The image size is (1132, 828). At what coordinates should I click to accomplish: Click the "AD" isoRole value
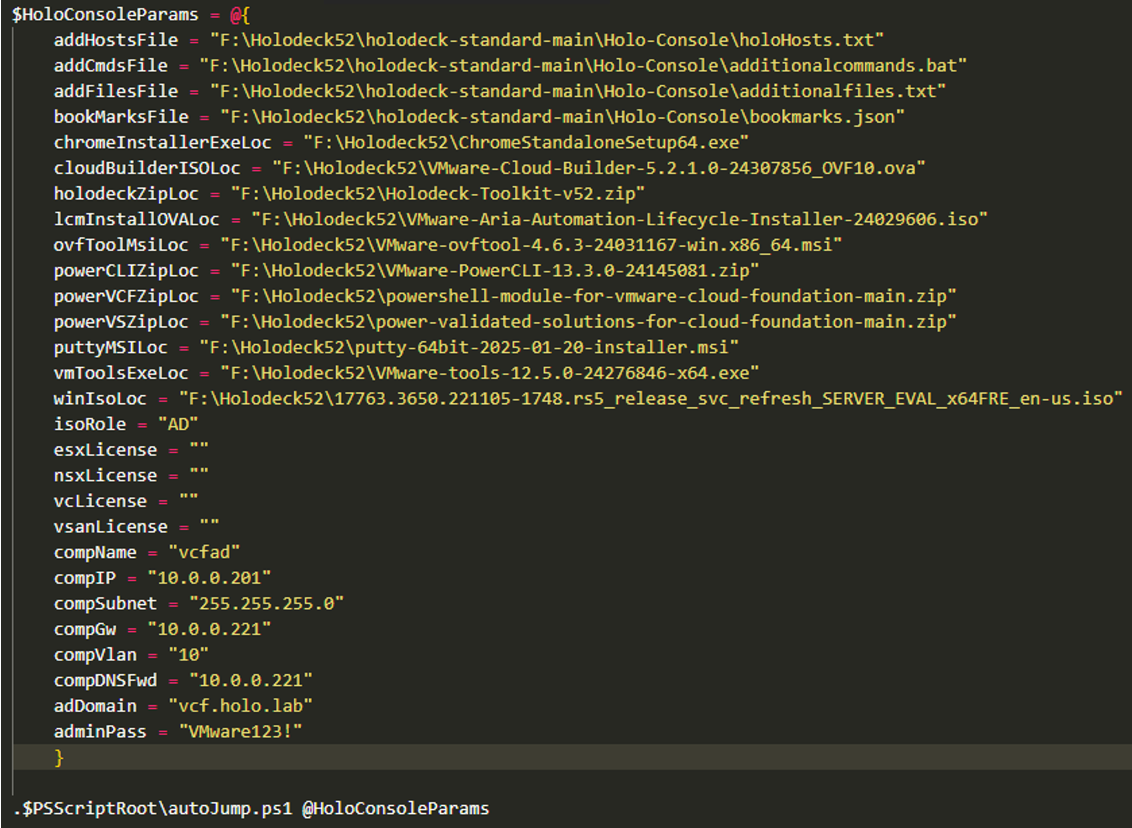178,424
